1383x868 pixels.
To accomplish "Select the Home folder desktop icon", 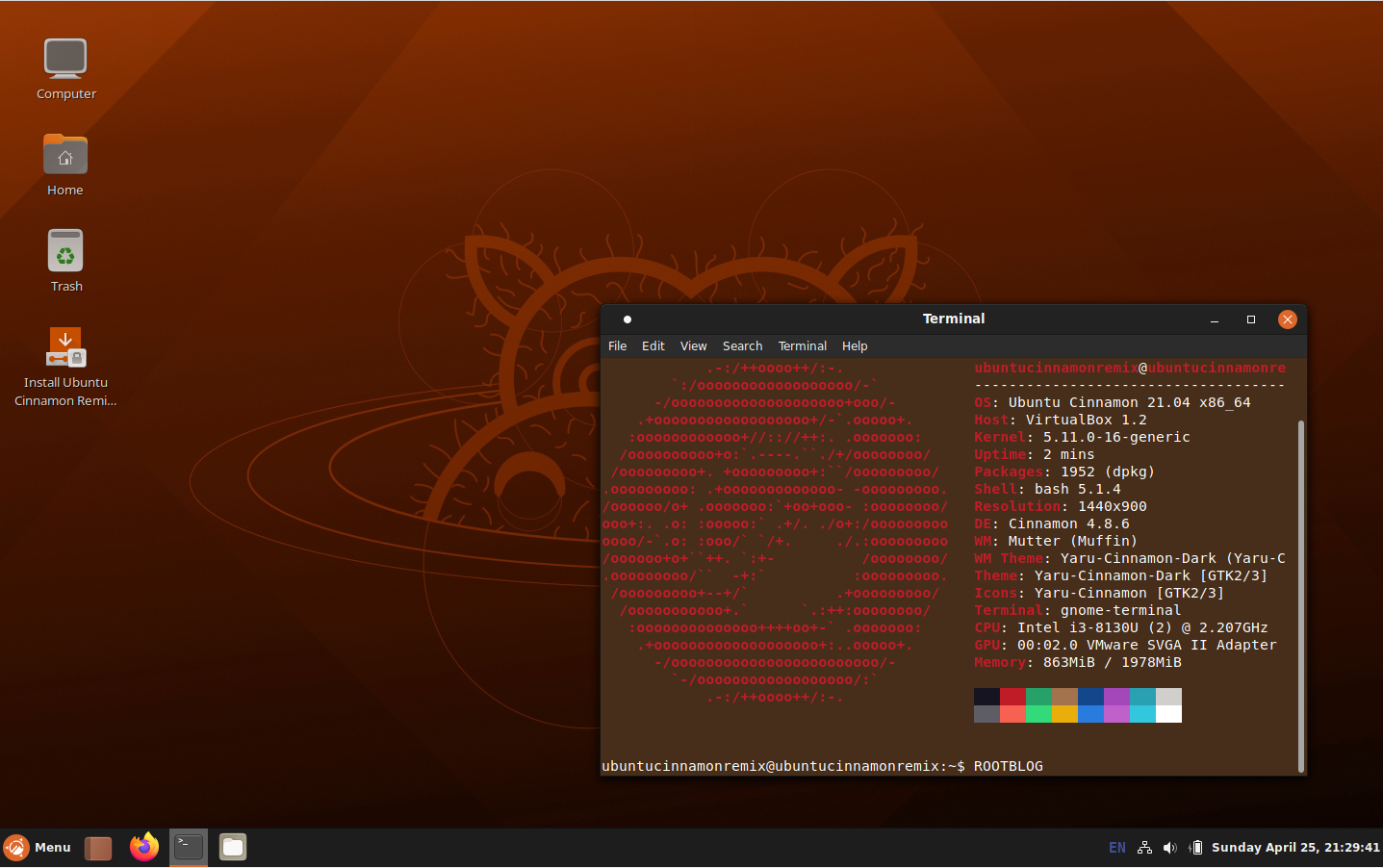I will pyautogui.click(x=65, y=156).
